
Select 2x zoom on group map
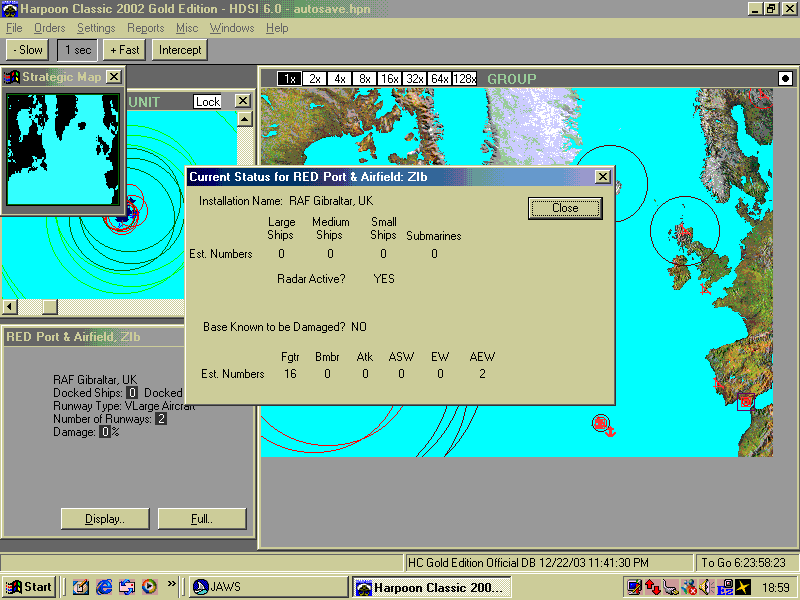pos(314,79)
